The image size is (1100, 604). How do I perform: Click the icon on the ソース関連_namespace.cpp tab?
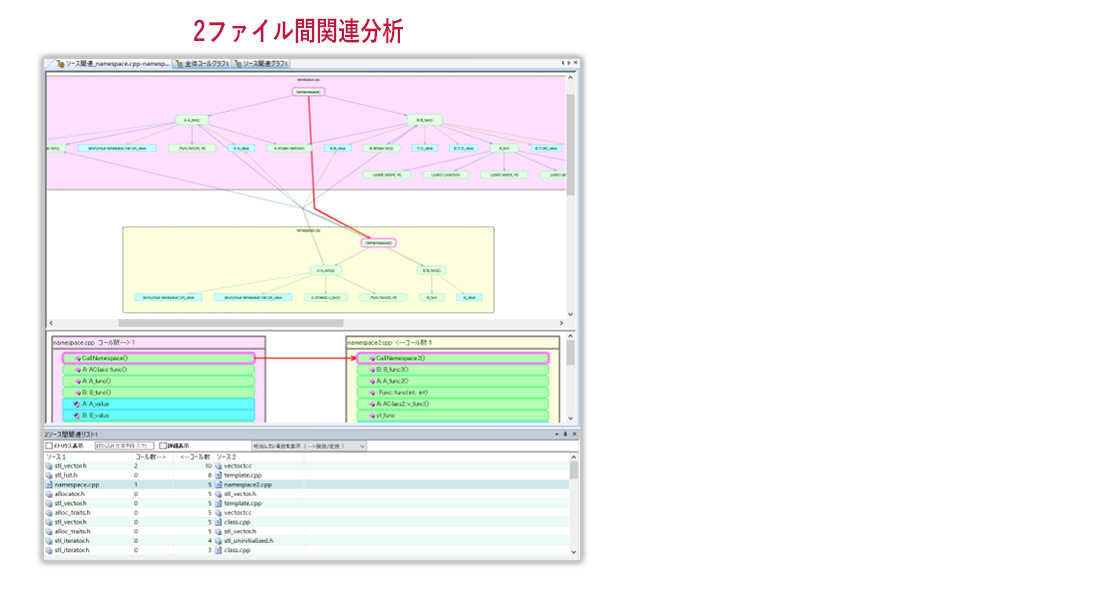click(60, 64)
